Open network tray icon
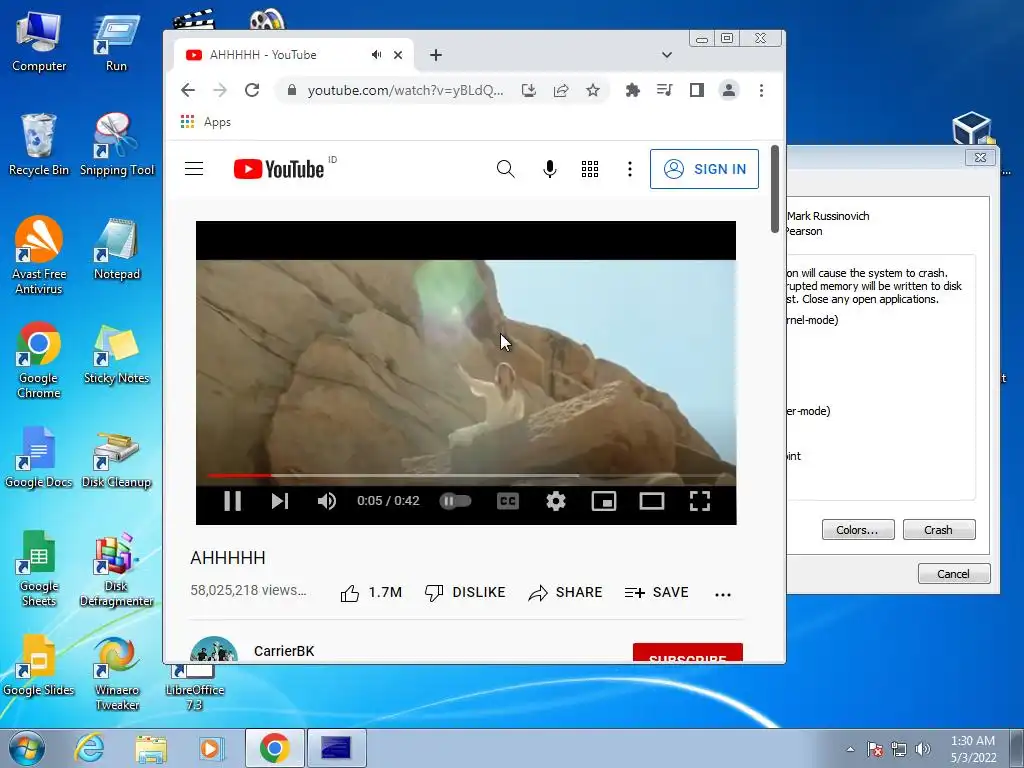This screenshot has height=768, width=1024. point(899,749)
